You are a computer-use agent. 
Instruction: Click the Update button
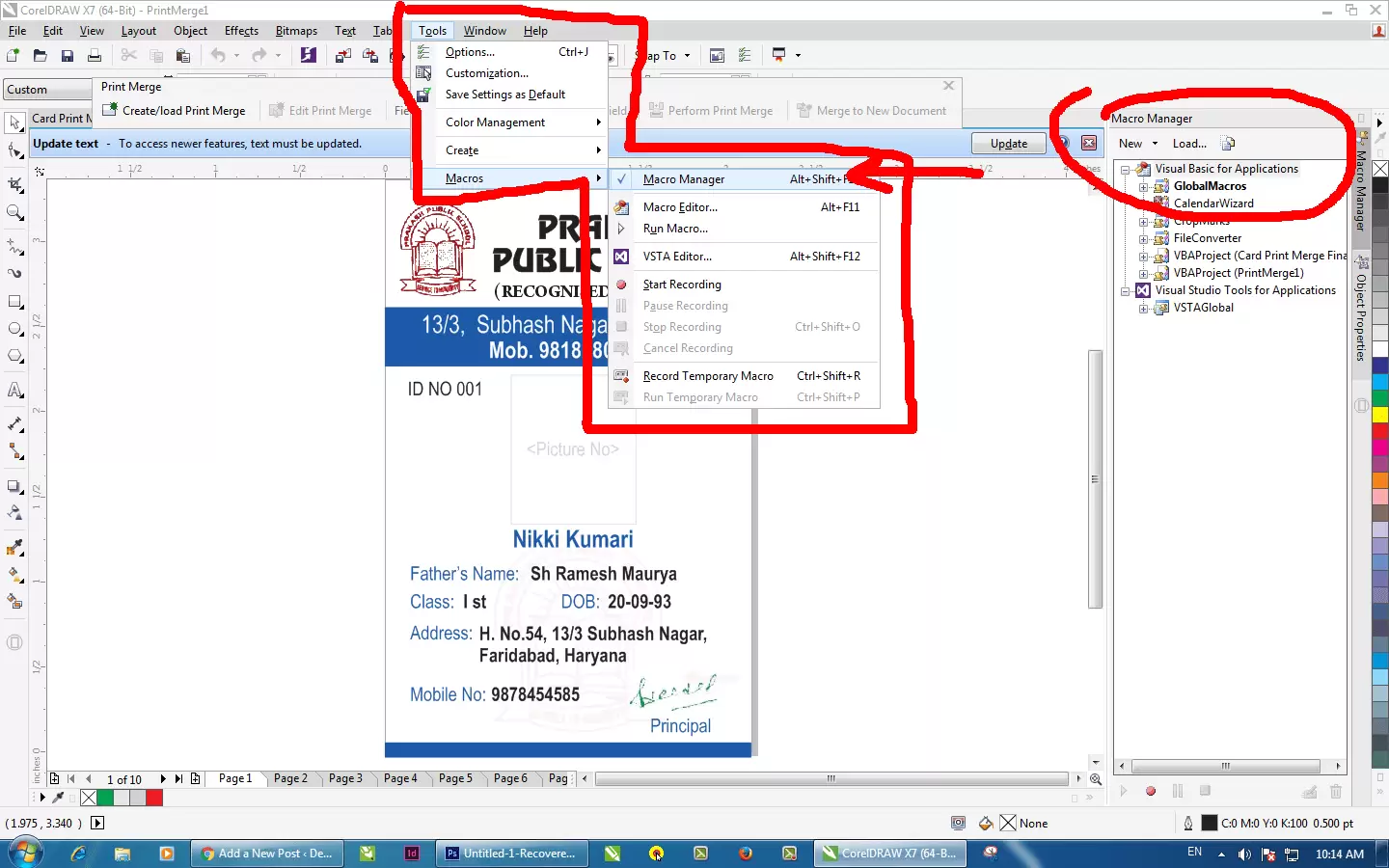point(1009,144)
